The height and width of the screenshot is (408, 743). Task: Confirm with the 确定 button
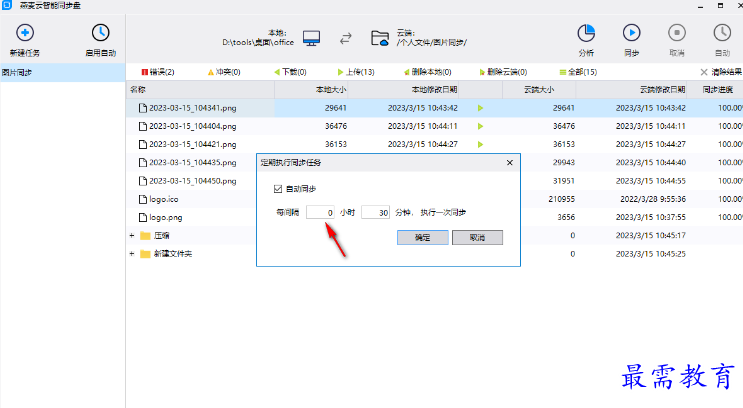[423, 237]
